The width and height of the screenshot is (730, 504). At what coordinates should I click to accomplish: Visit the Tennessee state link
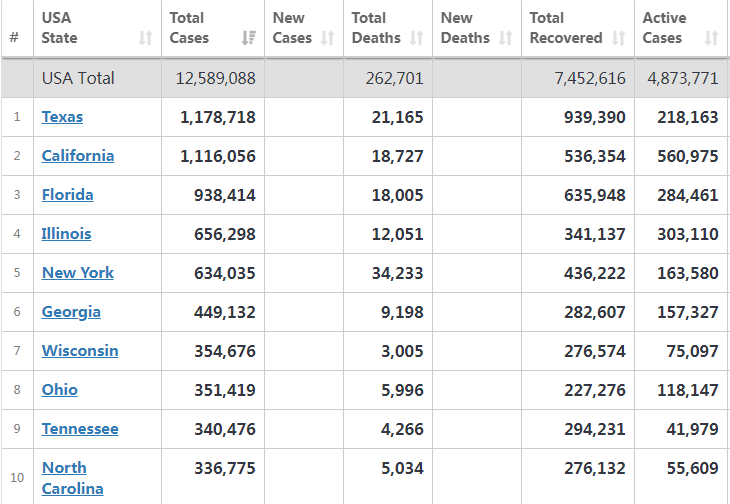[x=80, y=429]
